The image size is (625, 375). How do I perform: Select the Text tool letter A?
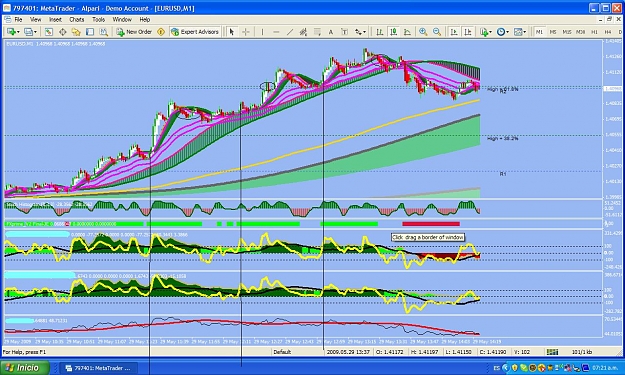click(x=330, y=32)
